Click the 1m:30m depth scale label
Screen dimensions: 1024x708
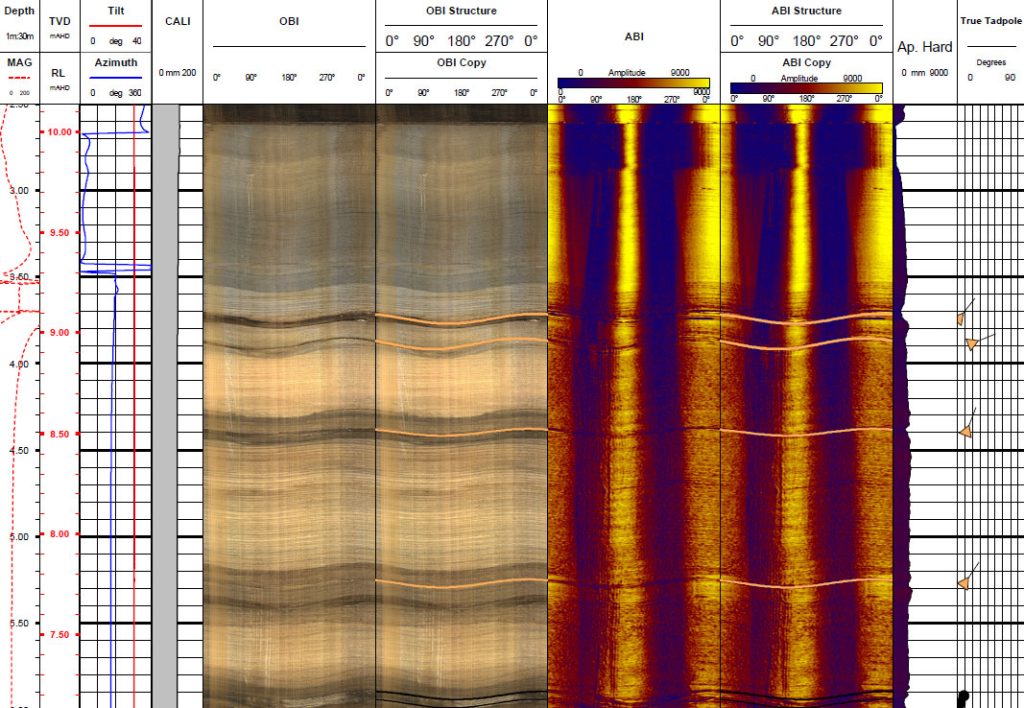point(20,36)
